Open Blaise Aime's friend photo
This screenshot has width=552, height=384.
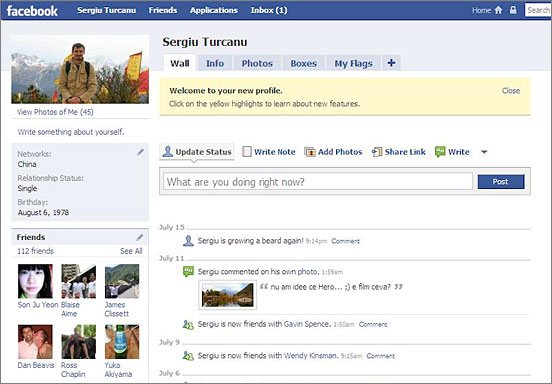[79, 281]
